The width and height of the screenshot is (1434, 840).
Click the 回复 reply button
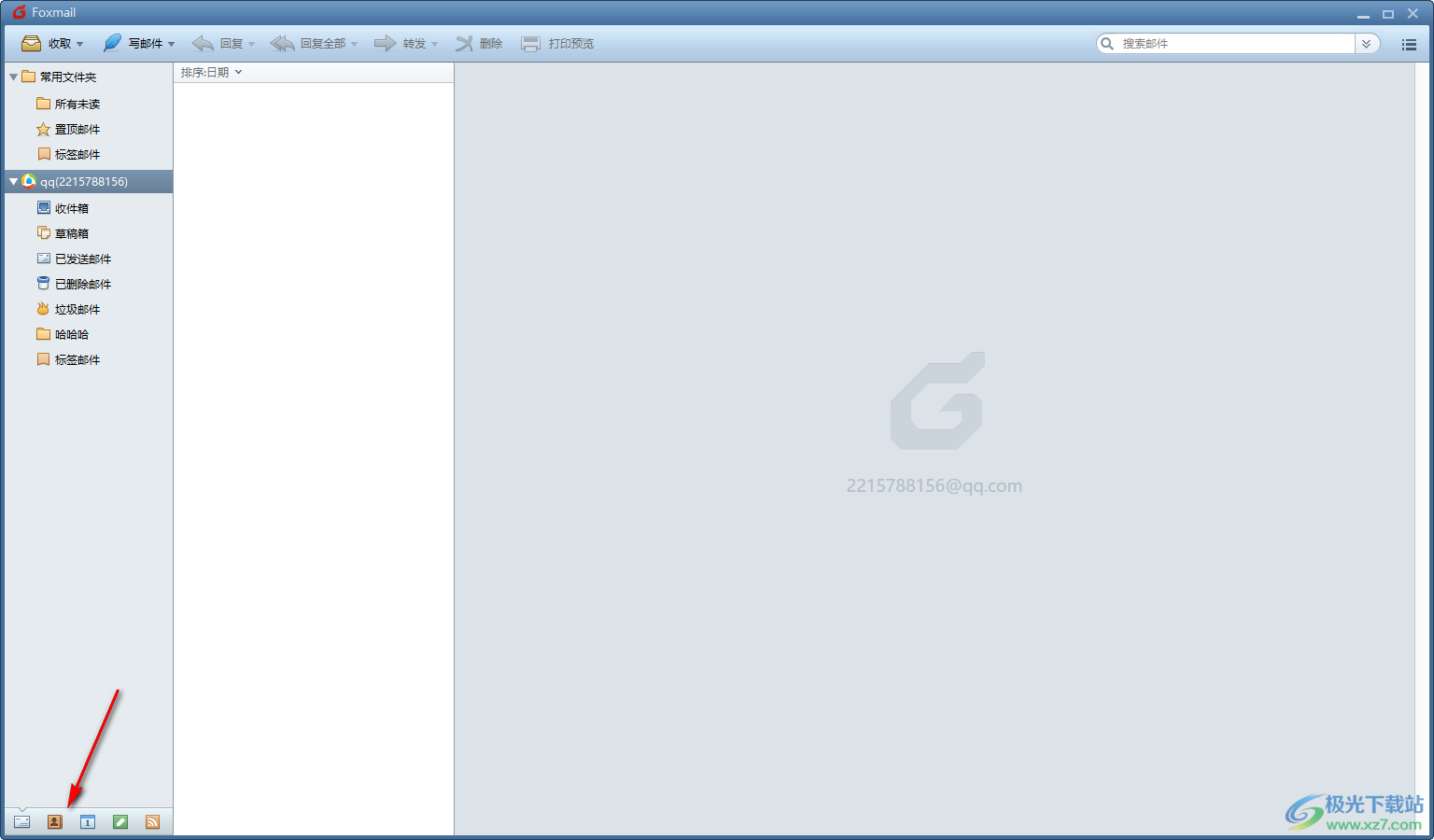coord(218,44)
